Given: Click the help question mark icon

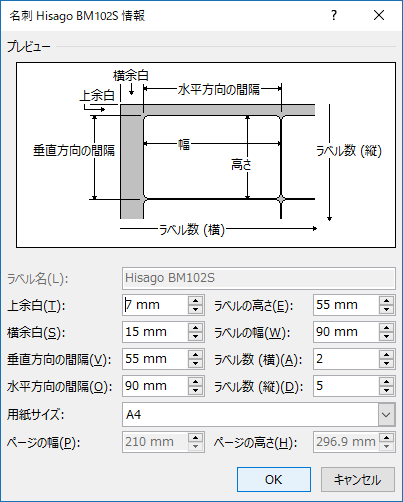Looking at the screenshot, I should (334, 15).
